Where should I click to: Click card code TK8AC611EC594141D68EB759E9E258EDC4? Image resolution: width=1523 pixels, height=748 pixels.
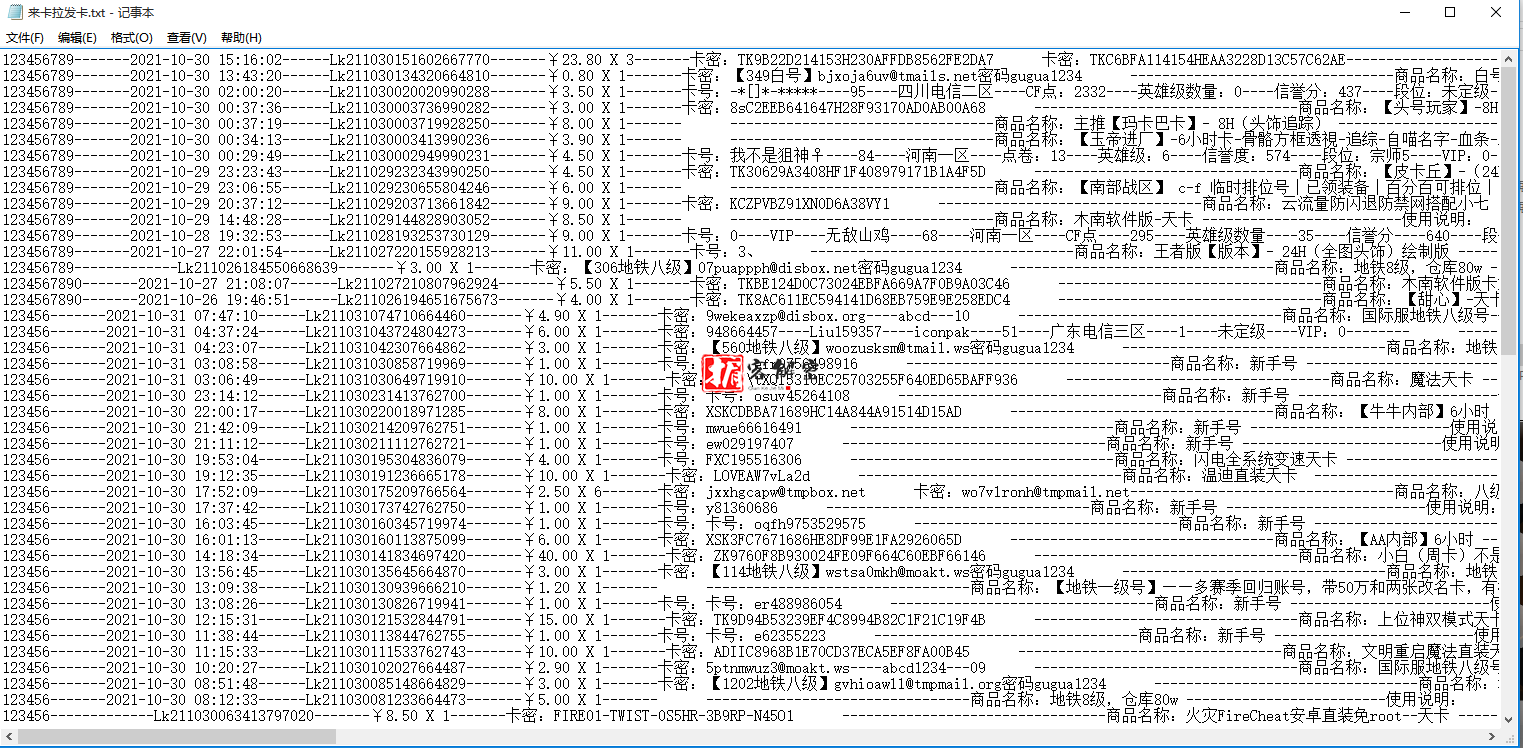click(x=873, y=300)
